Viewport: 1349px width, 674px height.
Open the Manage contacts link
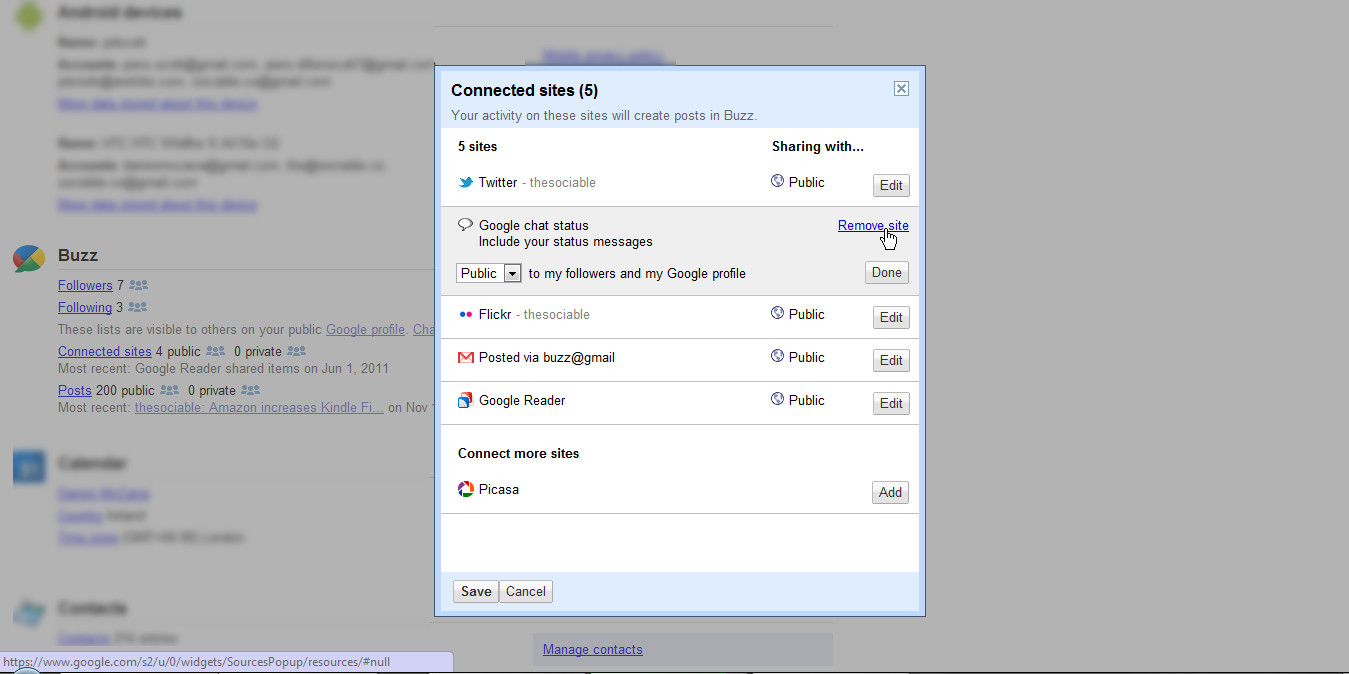[x=592, y=650]
